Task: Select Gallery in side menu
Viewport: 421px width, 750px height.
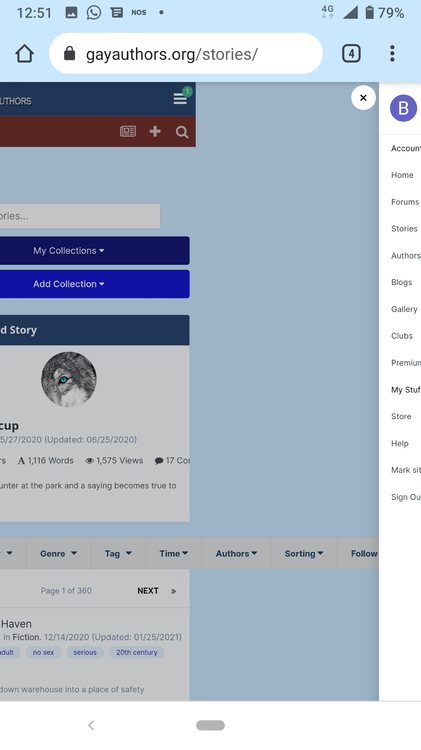Action: (x=404, y=309)
